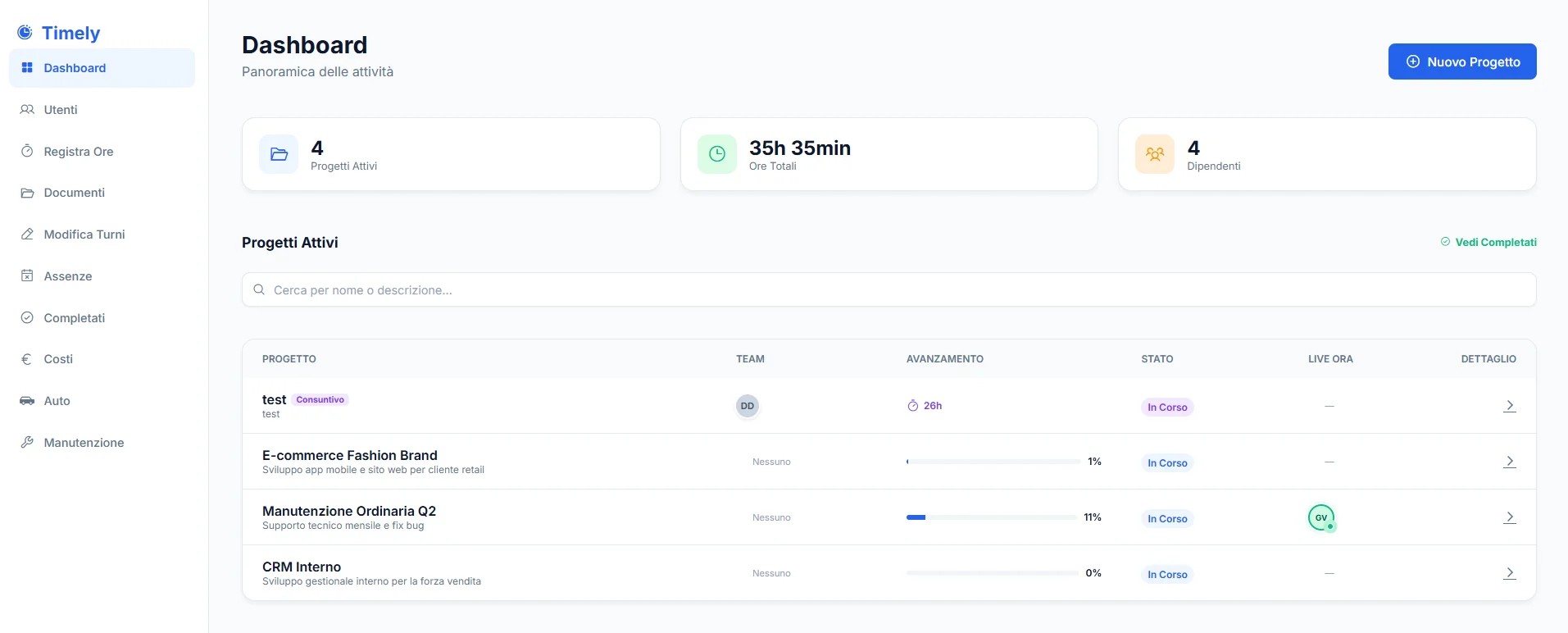Open the Dashboard menu item
1568x633 pixels.
[x=102, y=68]
